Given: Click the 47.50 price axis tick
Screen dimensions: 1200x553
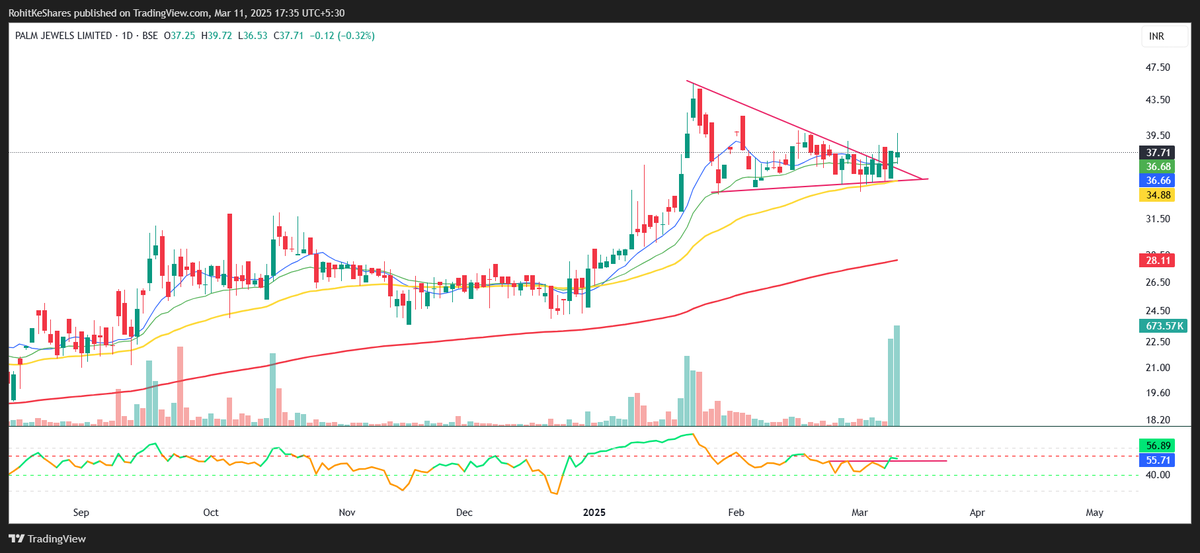Looking at the screenshot, I should click(x=1157, y=68).
